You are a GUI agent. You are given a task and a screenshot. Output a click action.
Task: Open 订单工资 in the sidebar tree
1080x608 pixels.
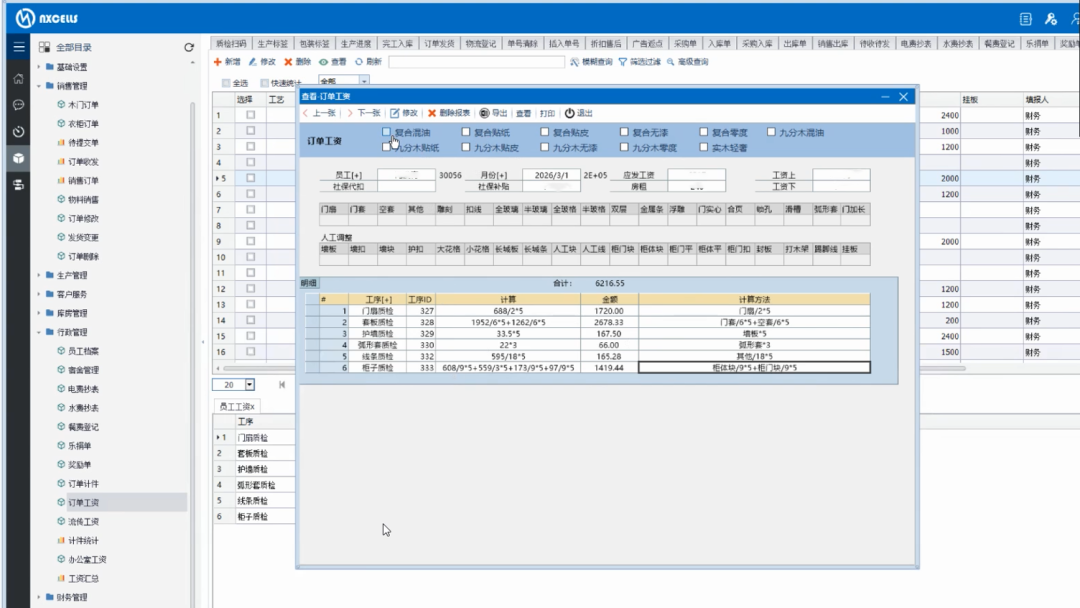83,503
